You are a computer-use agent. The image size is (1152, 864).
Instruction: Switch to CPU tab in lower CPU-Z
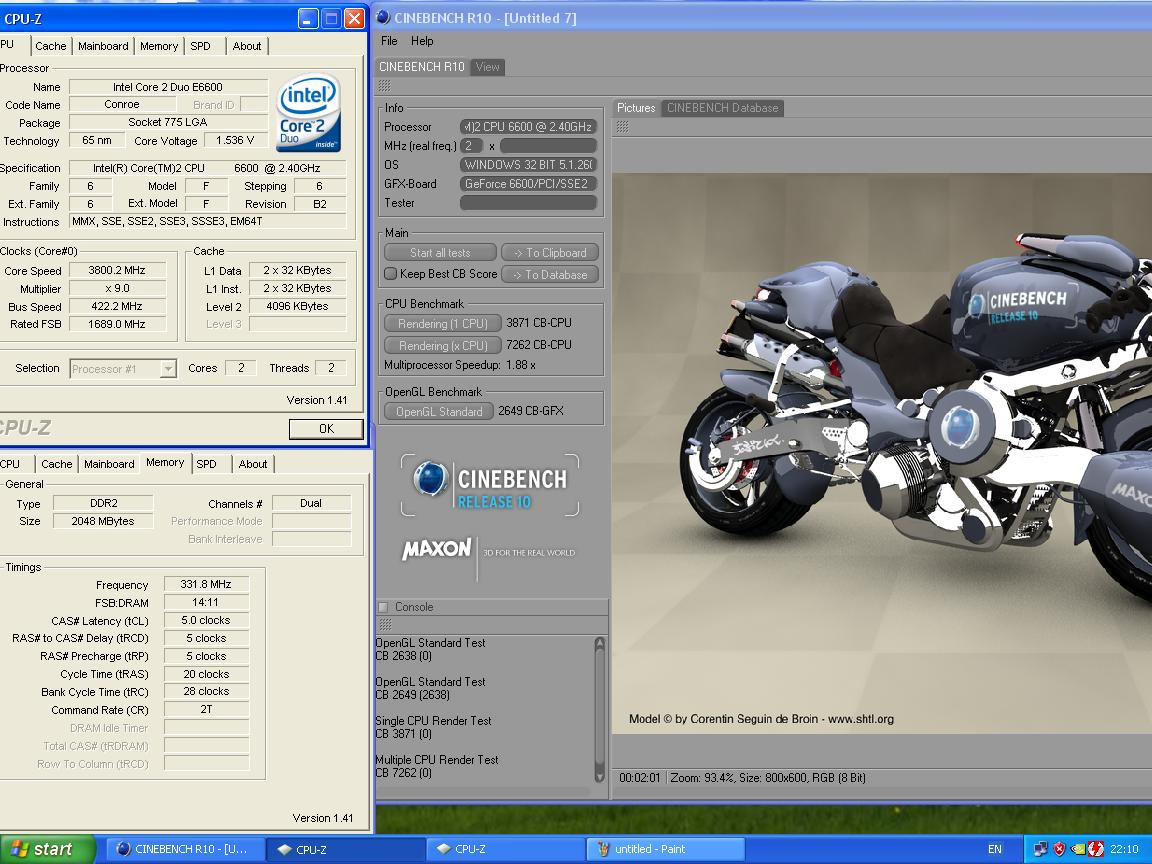click(12, 464)
